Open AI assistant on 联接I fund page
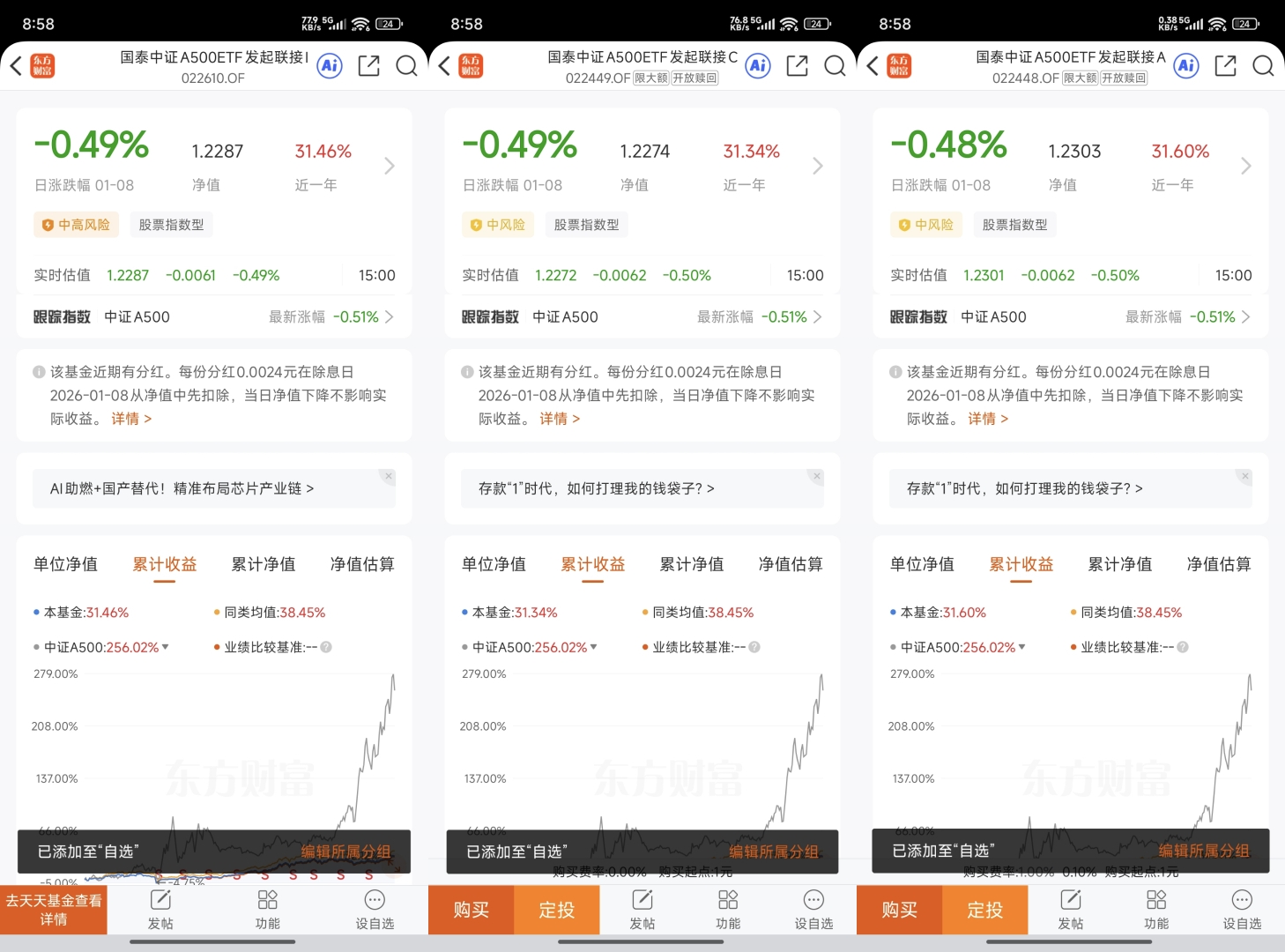Screen dimensions: 1285x952 (x=330, y=66)
